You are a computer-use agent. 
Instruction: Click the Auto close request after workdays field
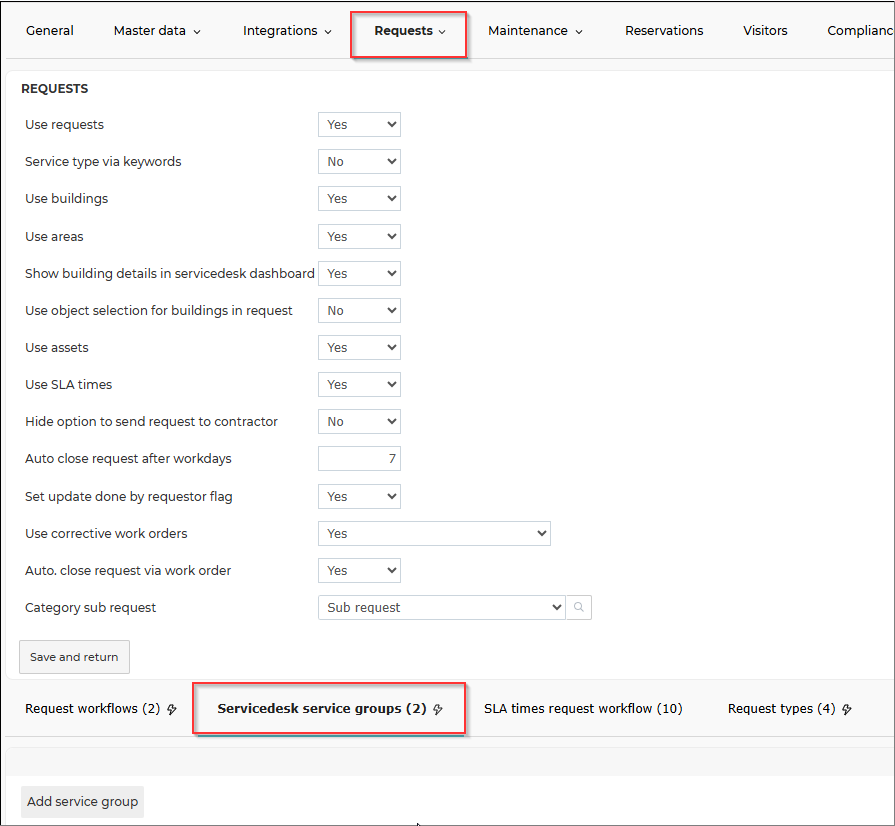[359, 458]
